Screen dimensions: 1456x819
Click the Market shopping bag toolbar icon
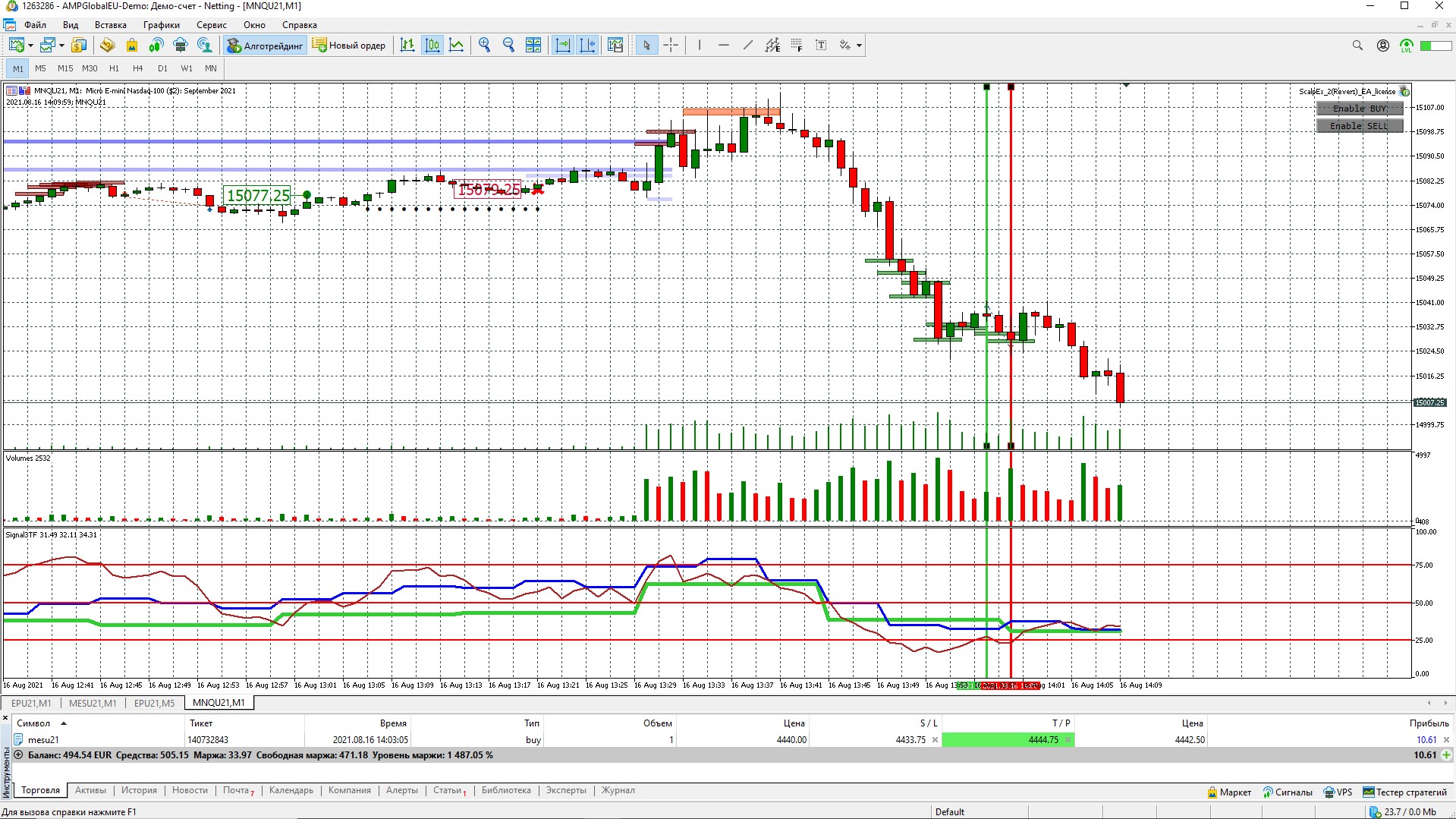click(131, 46)
